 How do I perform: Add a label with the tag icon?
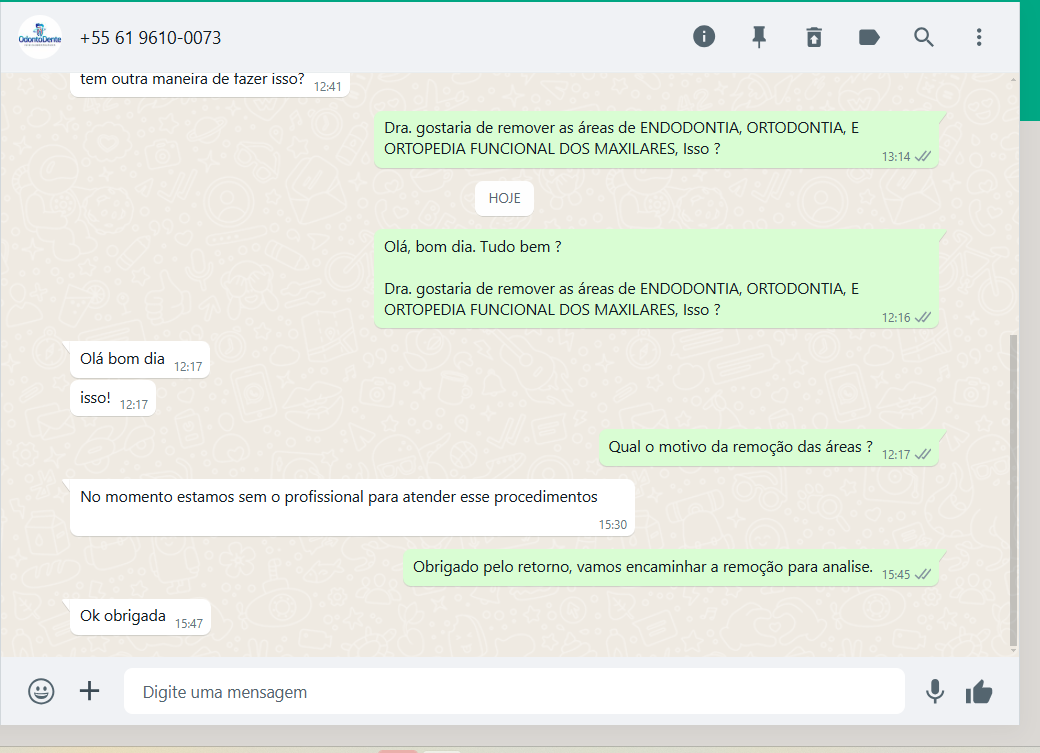[x=869, y=37]
